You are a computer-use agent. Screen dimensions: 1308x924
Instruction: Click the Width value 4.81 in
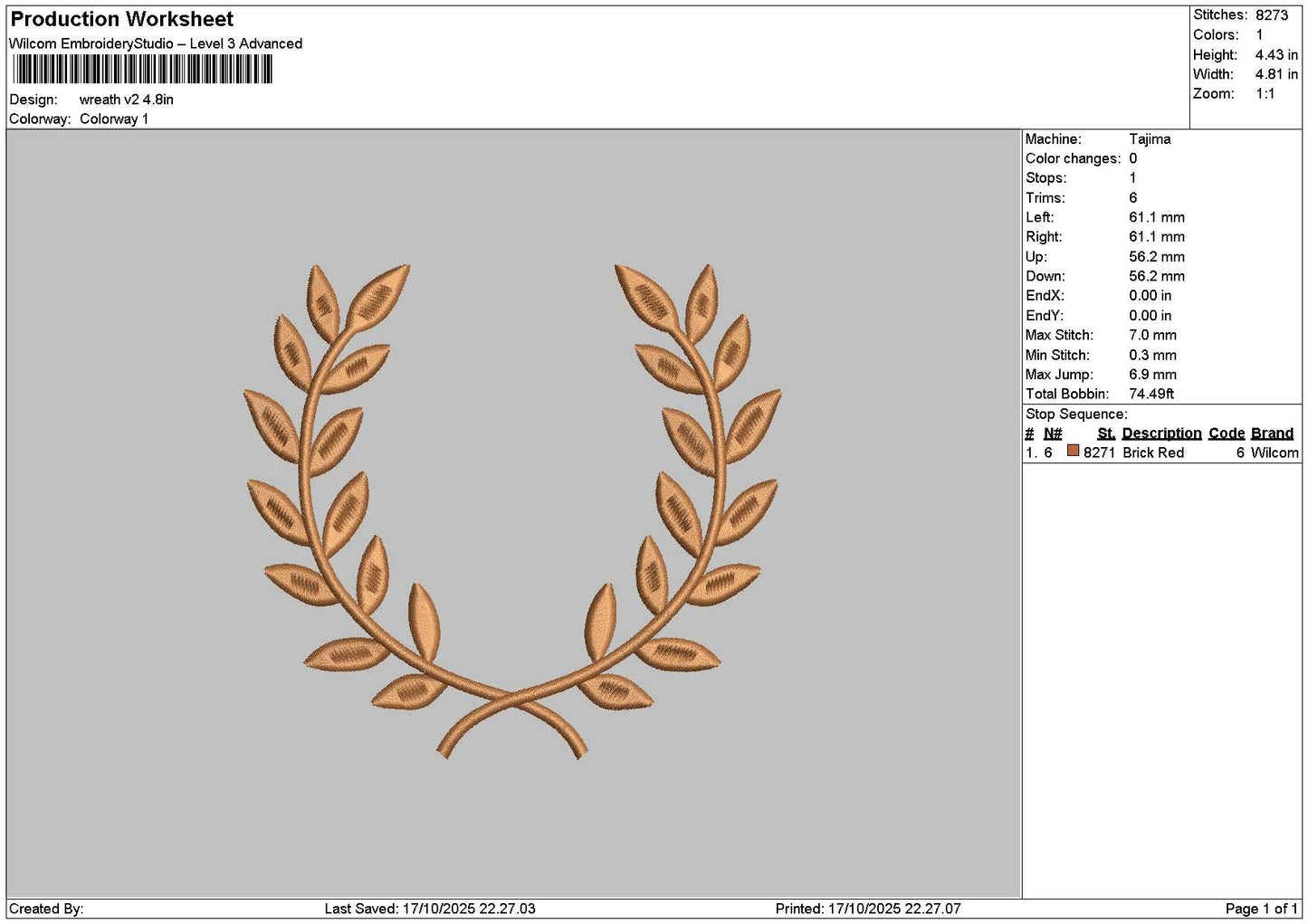point(1276,74)
